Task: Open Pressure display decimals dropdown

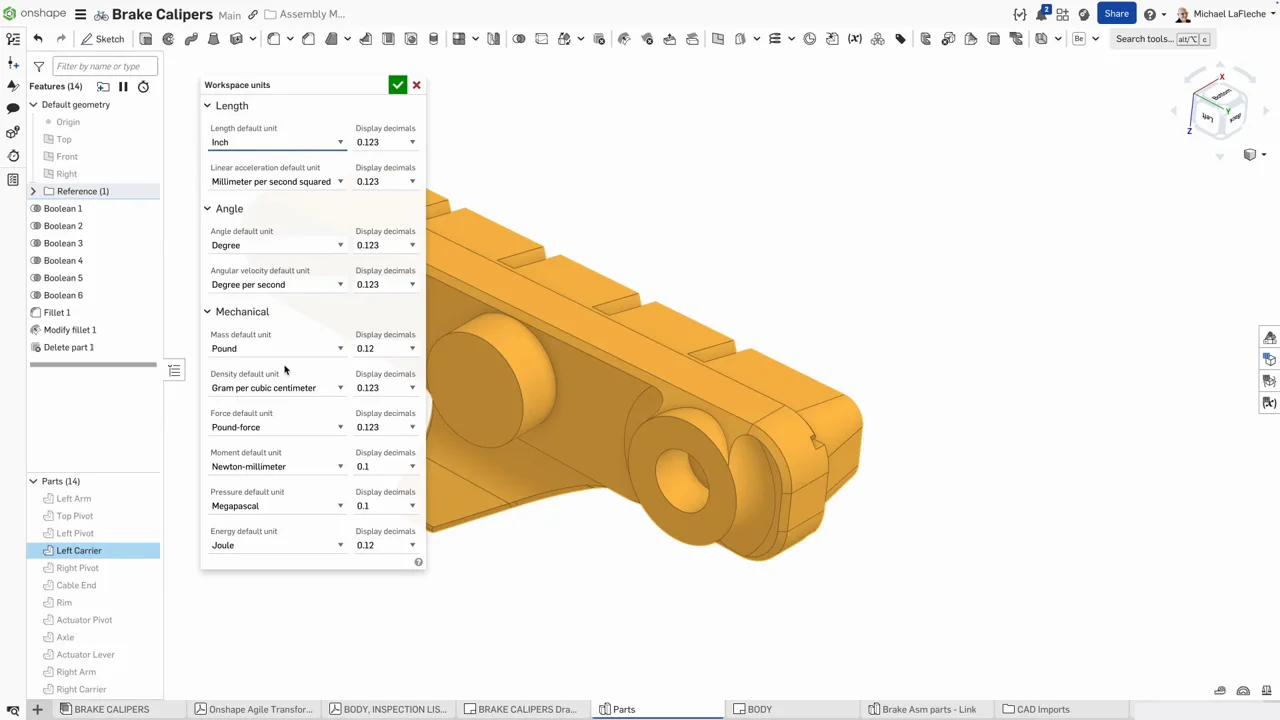Action: [x=386, y=506]
